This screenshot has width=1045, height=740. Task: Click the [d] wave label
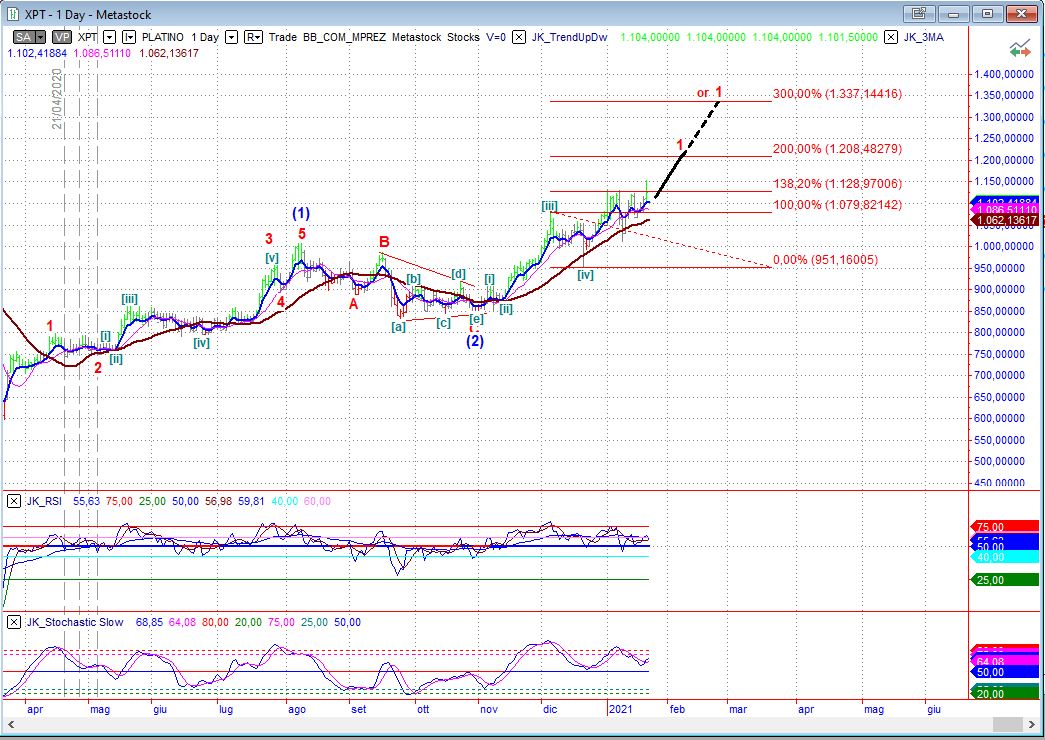[x=459, y=274]
